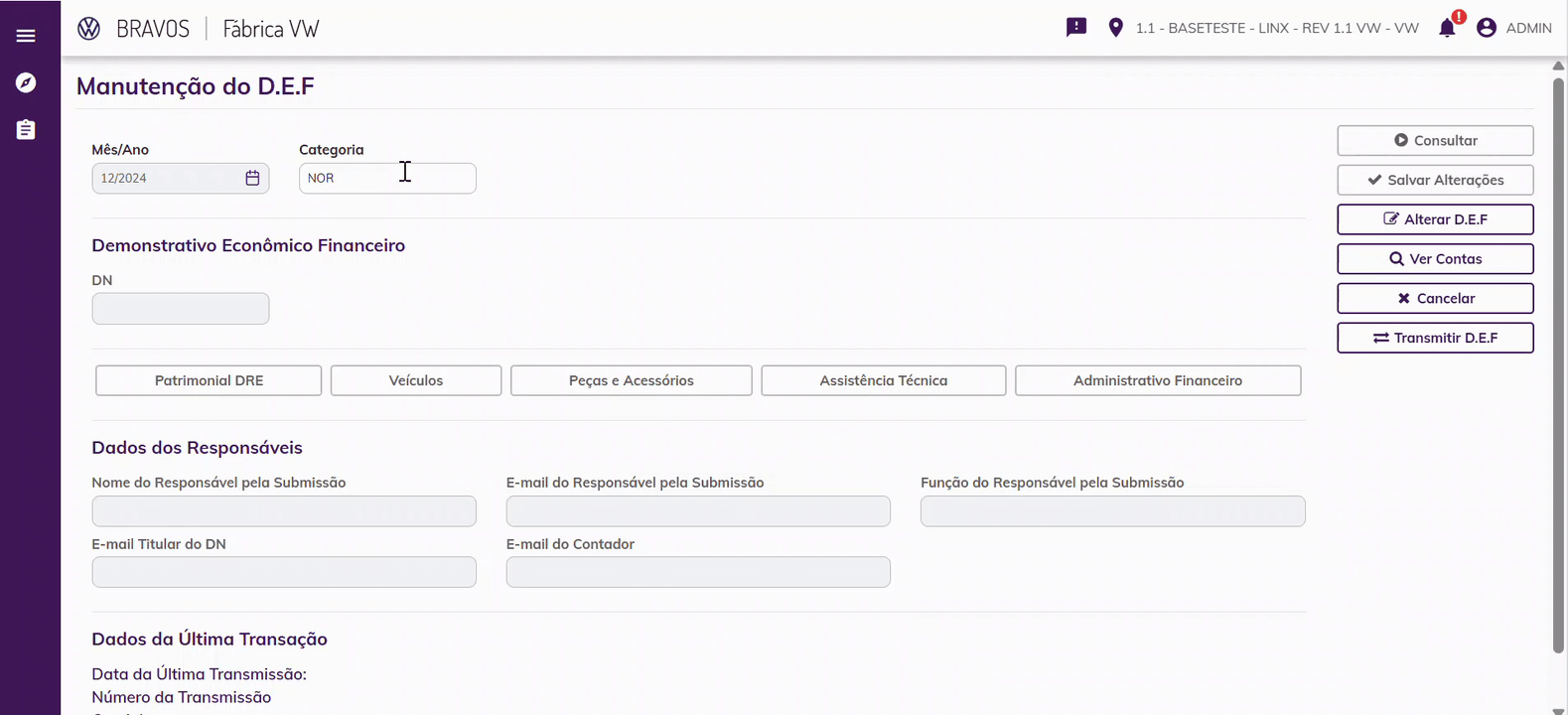This screenshot has width=1568, height=715.
Task: Open the Assistência Técnica tab
Action: tap(884, 380)
